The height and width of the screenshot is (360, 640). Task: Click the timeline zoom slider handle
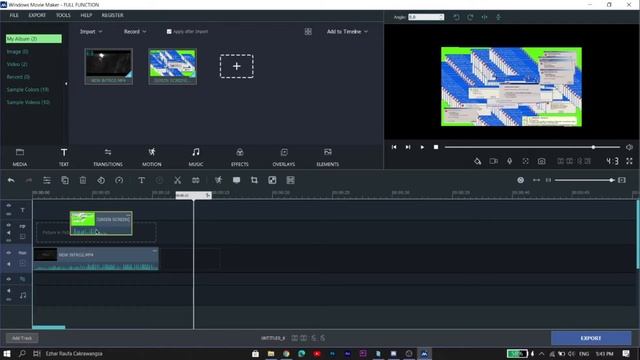pos(612,180)
